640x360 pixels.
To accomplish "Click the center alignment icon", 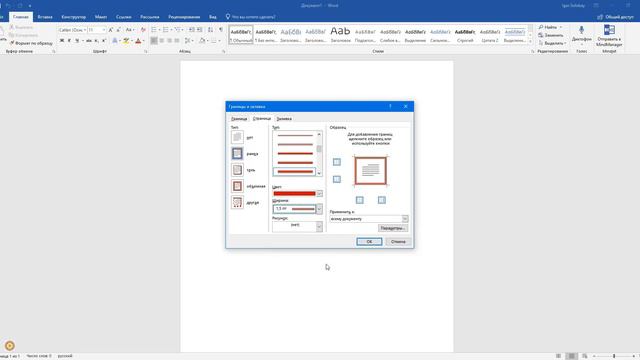I will 162,41.
